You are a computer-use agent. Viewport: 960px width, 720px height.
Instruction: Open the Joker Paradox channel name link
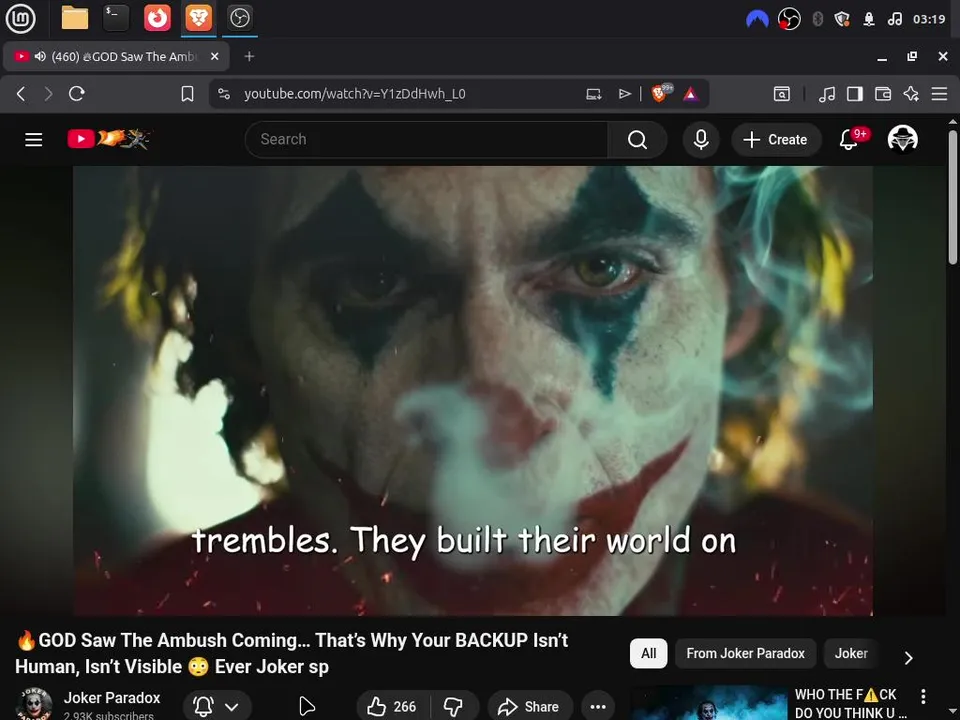(x=111, y=697)
